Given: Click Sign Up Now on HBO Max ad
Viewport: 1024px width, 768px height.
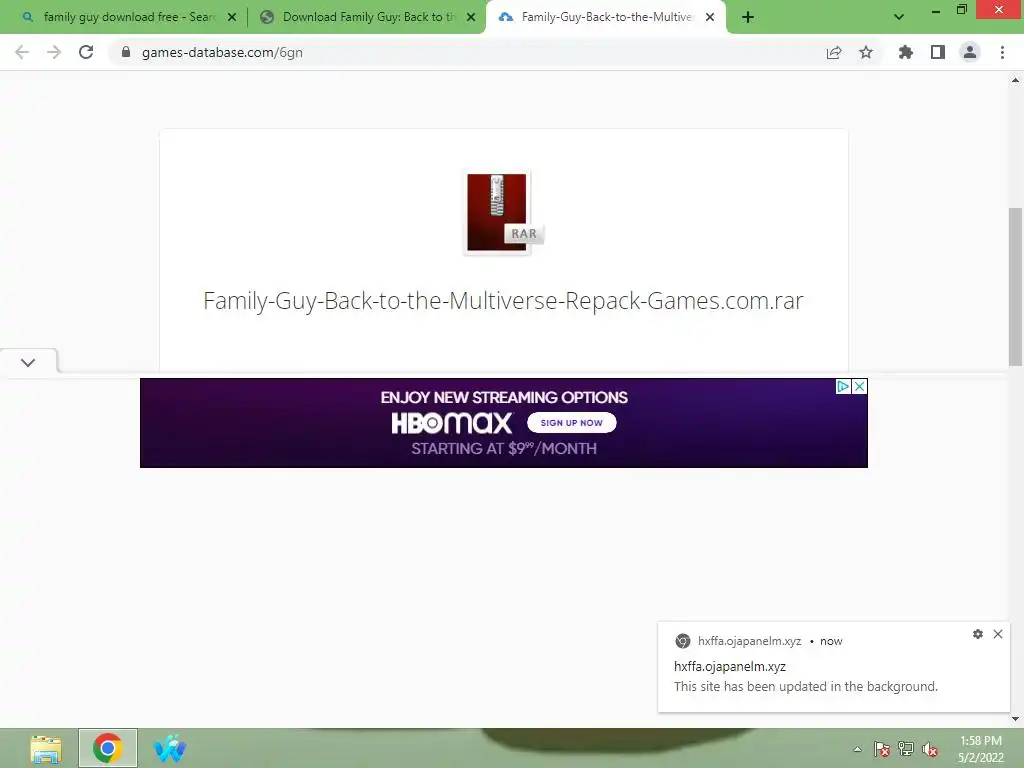Looking at the screenshot, I should click(571, 423).
